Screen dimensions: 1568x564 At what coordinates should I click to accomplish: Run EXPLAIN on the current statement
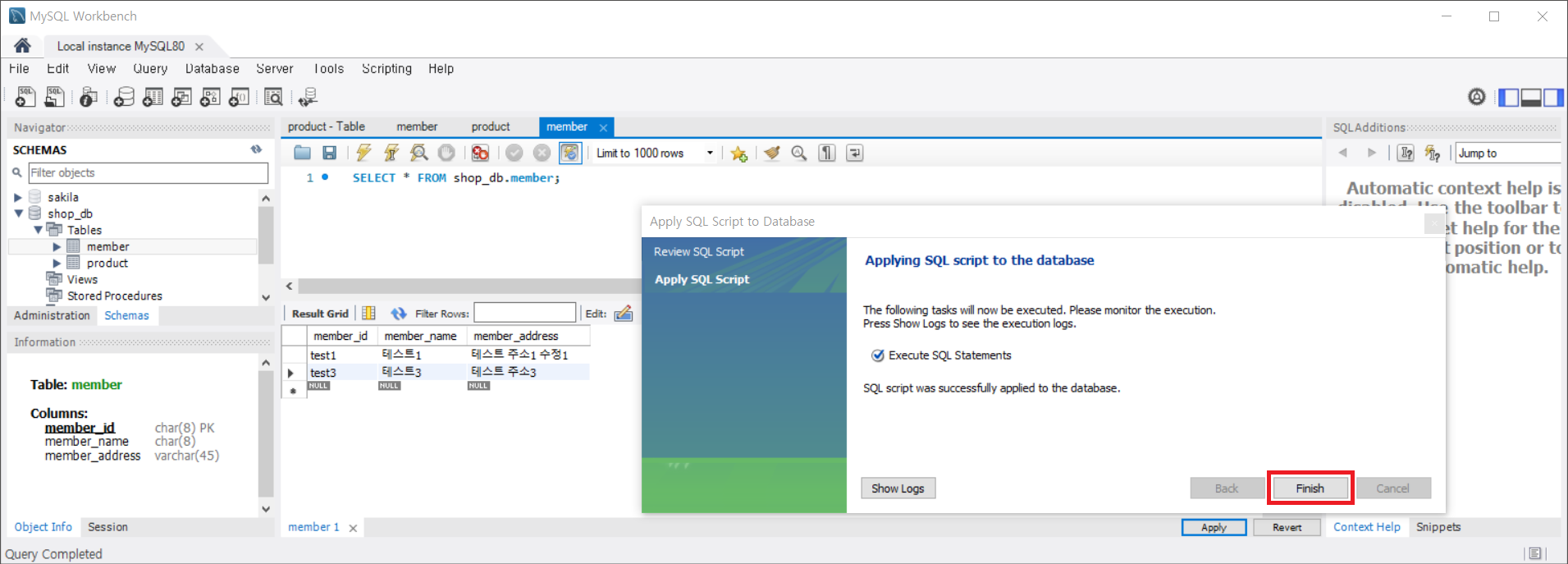(419, 153)
